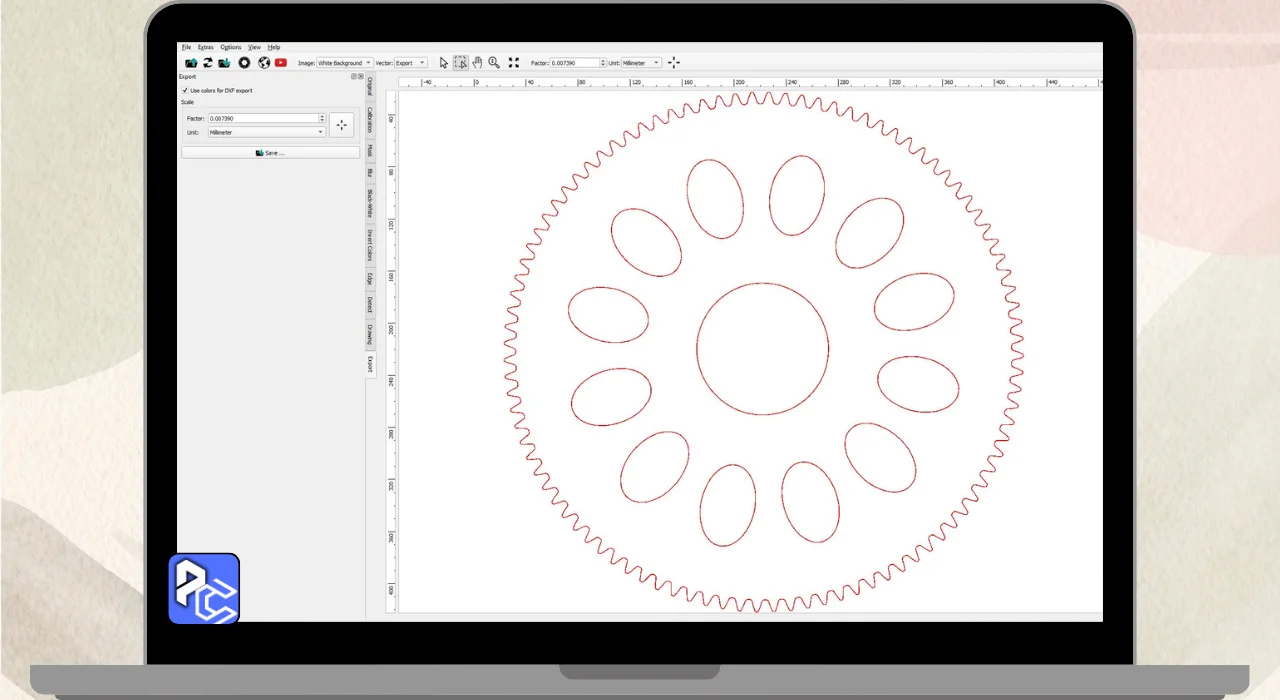The image size is (1280, 700).
Task: Click the toolbar Factor spinner arrows
Action: pyautogui.click(x=603, y=63)
